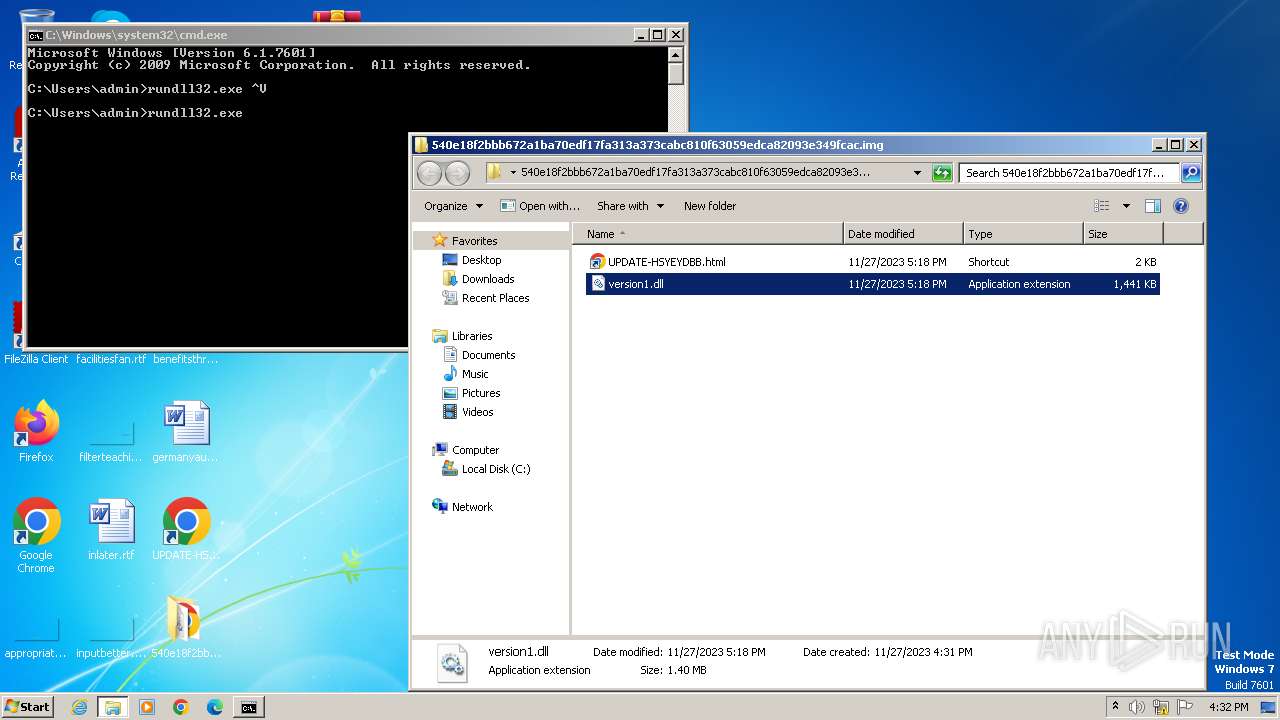Select inlater.rtf desktop document
1280x720 pixels.
(x=111, y=530)
